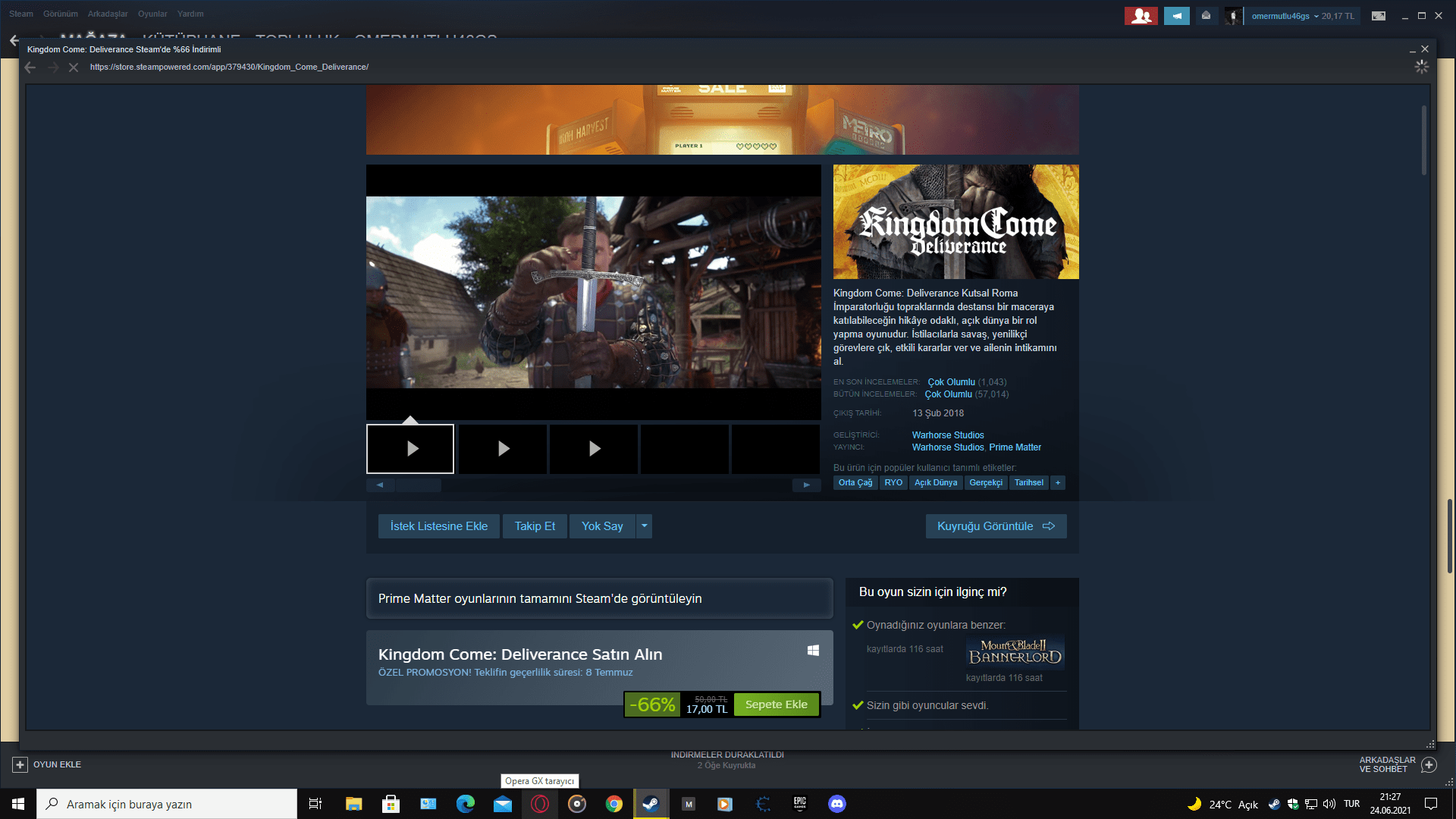Add game to wishlist with İstek Listesine Ekle
This screenshot has width=1456, height=819.
coord(439,526)
